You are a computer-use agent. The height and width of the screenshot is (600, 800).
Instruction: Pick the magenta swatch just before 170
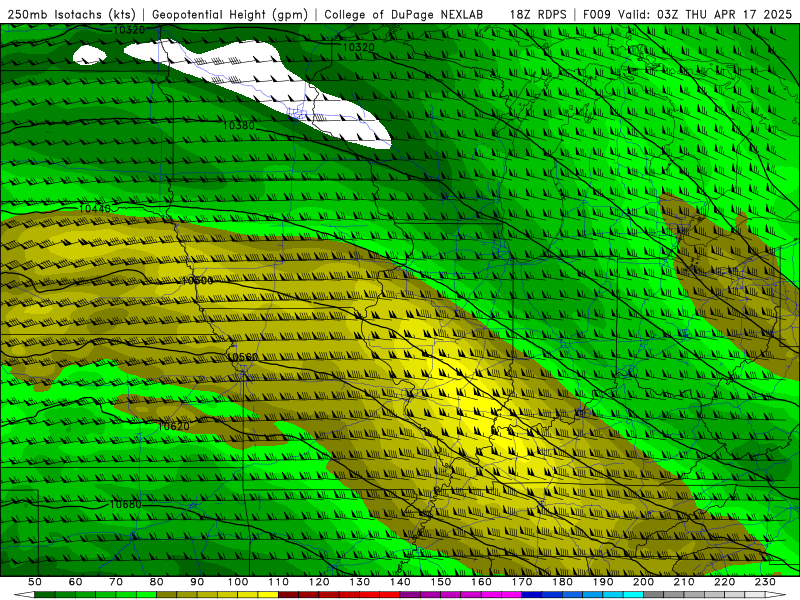512,595
